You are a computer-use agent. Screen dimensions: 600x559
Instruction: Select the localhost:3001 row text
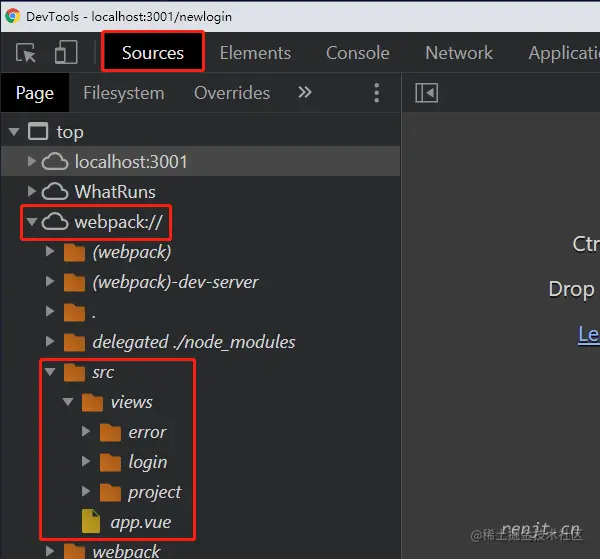coord(131,161)
